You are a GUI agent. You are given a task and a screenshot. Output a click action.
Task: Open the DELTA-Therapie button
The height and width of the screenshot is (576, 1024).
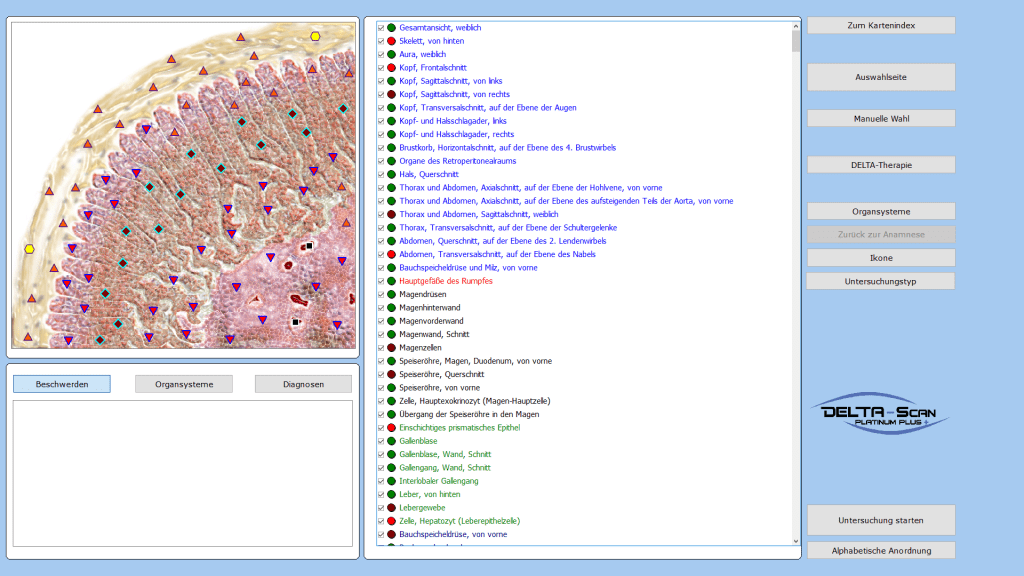[x=881, y=165]
